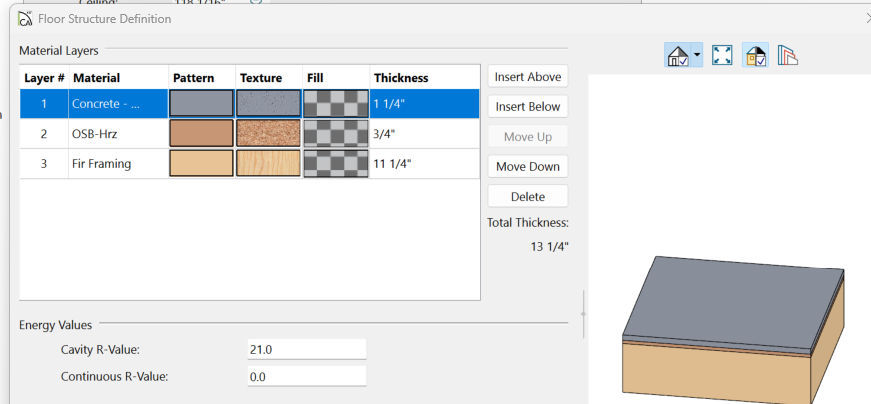Click the stacked layers pages icon
The width and height of the screenshot is (871, 404).
pos(787,56)
